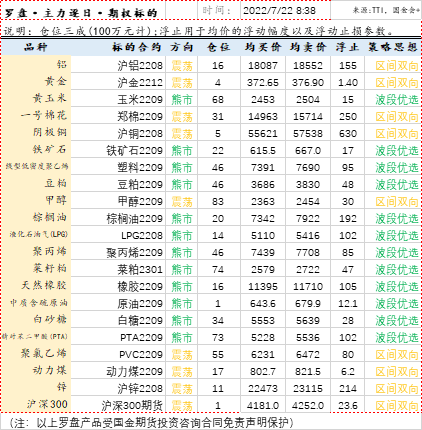Click the contract cell 塑料2209
This screenshot has width=422, height=430.
[x=140, y=168]
